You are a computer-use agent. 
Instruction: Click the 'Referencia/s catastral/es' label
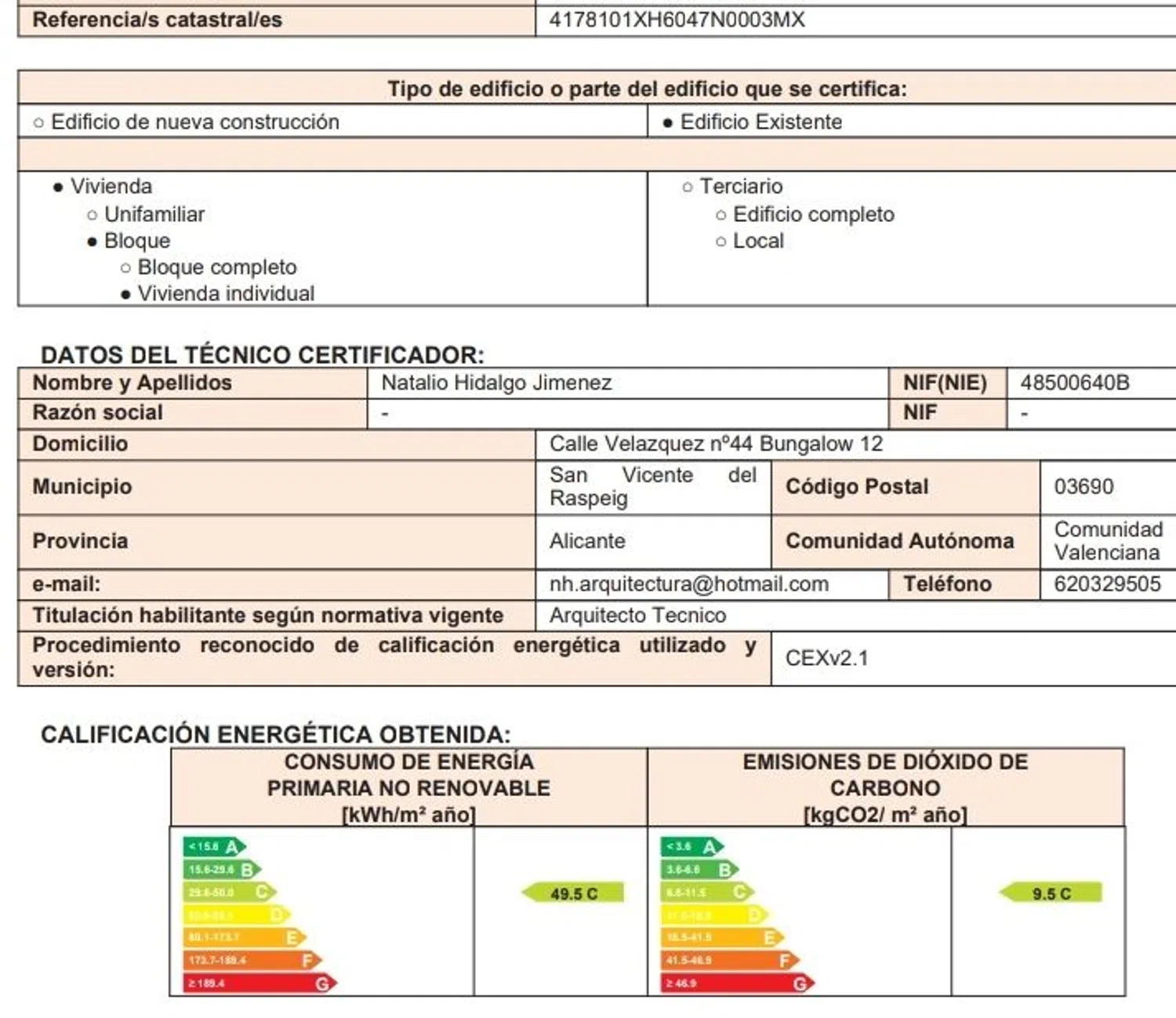157,20
